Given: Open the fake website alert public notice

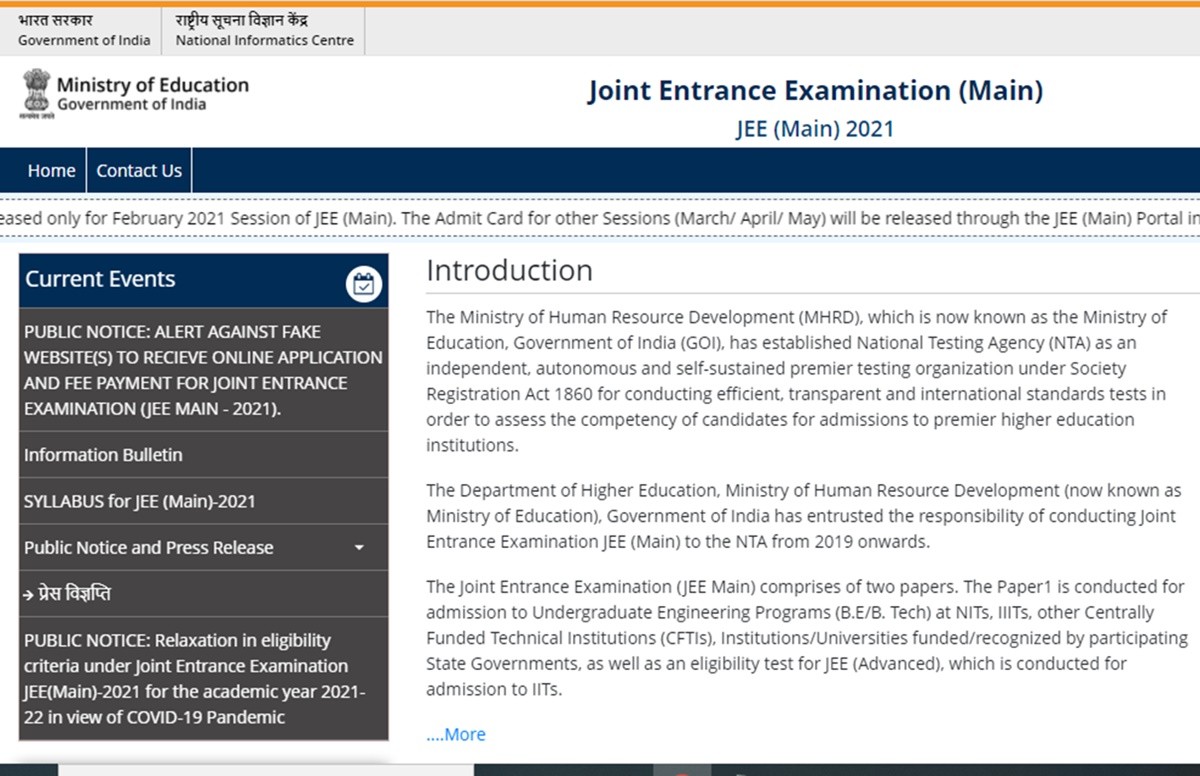Looking at the screenshot, I should pos(203,370).
